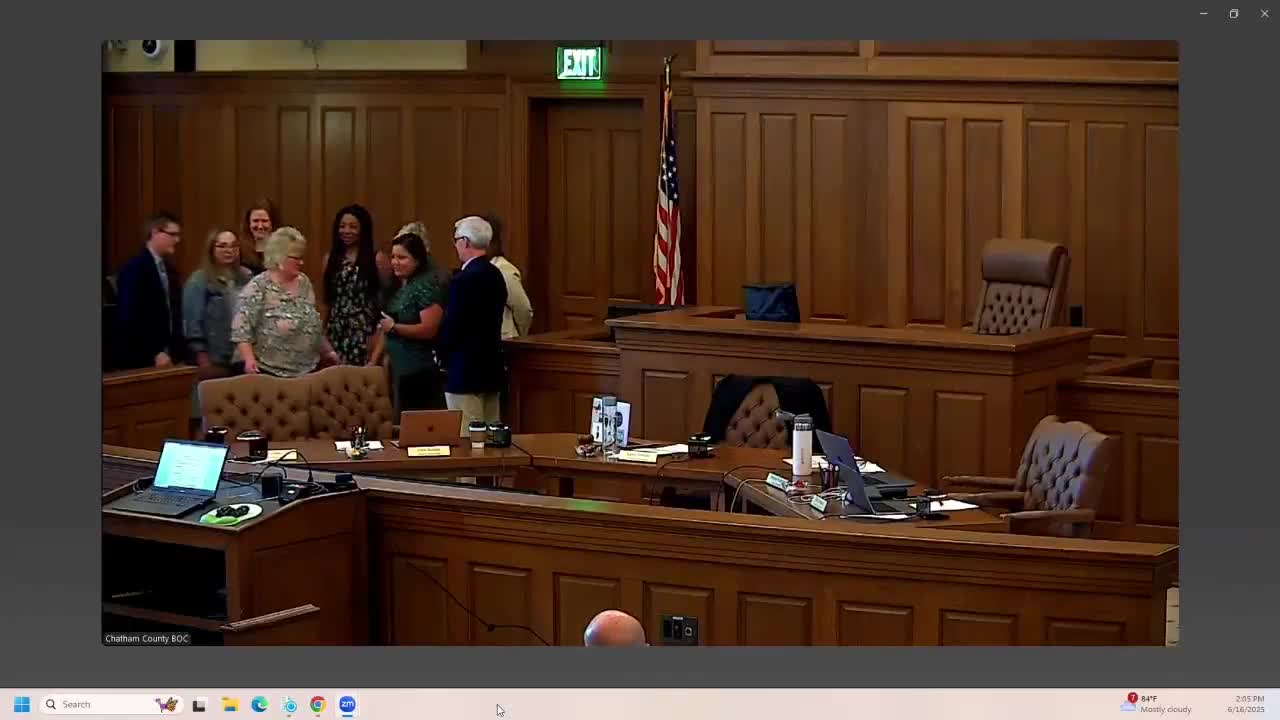Restore down the meeting window
Image resolution: width=1280 pixels, height=720 pixels.
[1233, 13]
